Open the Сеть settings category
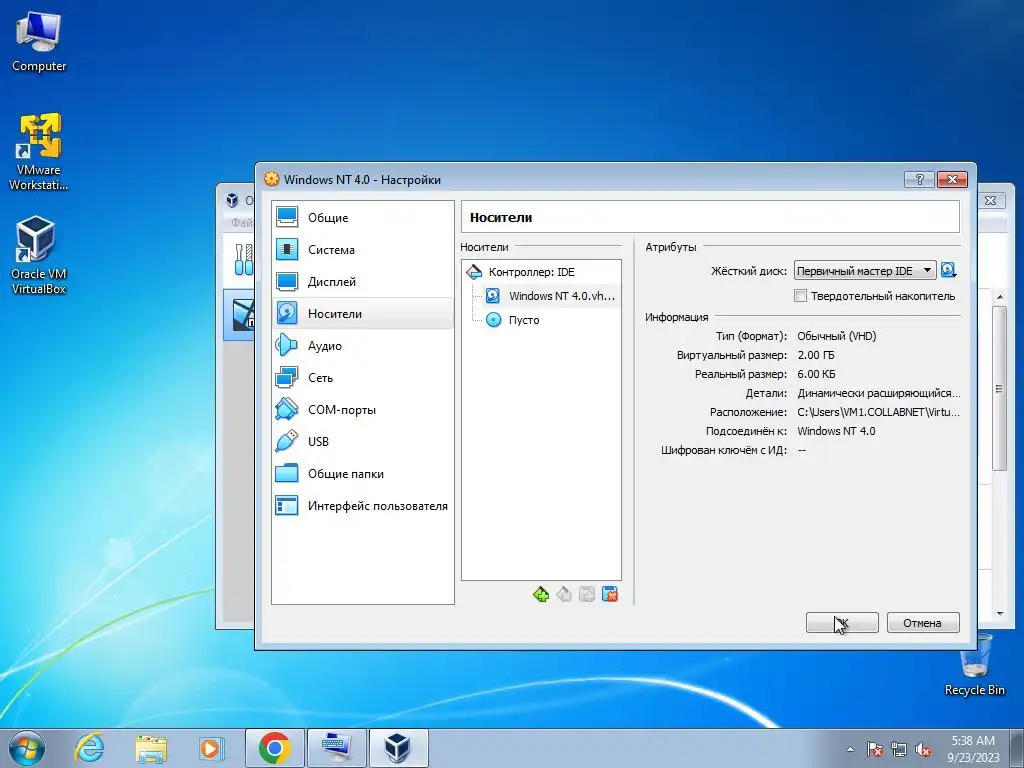Viewport: 1024px width, 768px height. 362,377
